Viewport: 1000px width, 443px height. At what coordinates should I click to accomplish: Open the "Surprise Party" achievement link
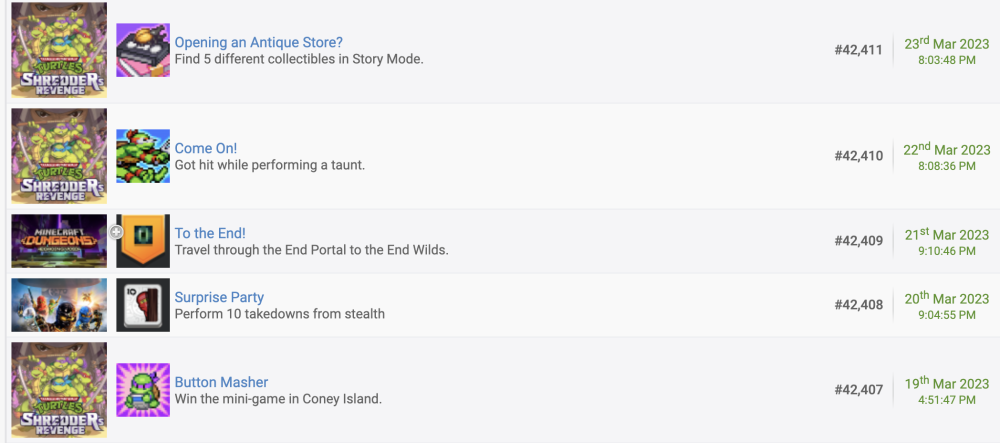219,297
